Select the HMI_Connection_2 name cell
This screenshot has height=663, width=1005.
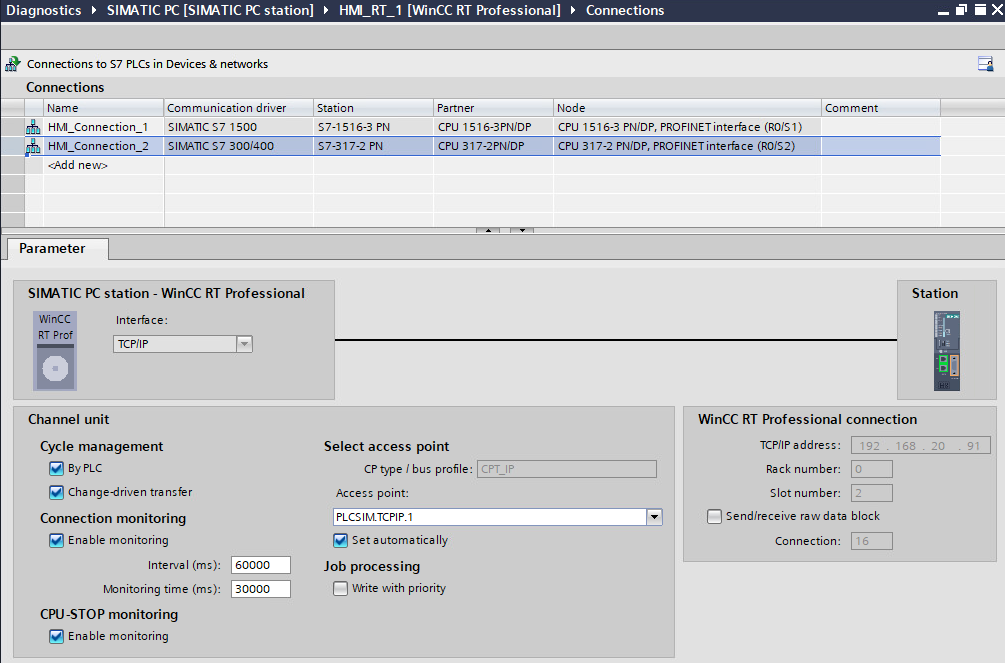(103, 146)
